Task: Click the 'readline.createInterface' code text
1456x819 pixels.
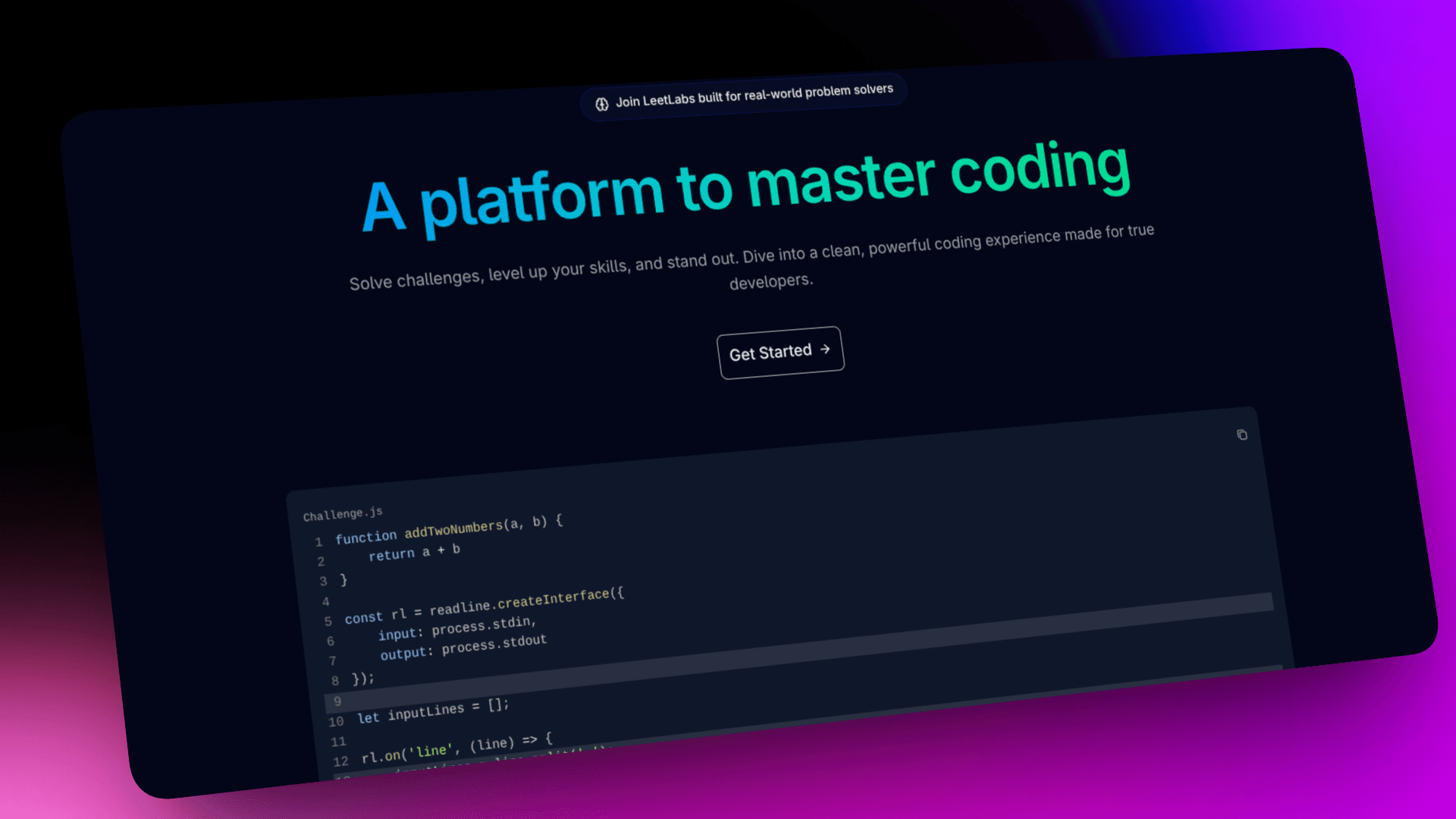Action: coord(526,601)
